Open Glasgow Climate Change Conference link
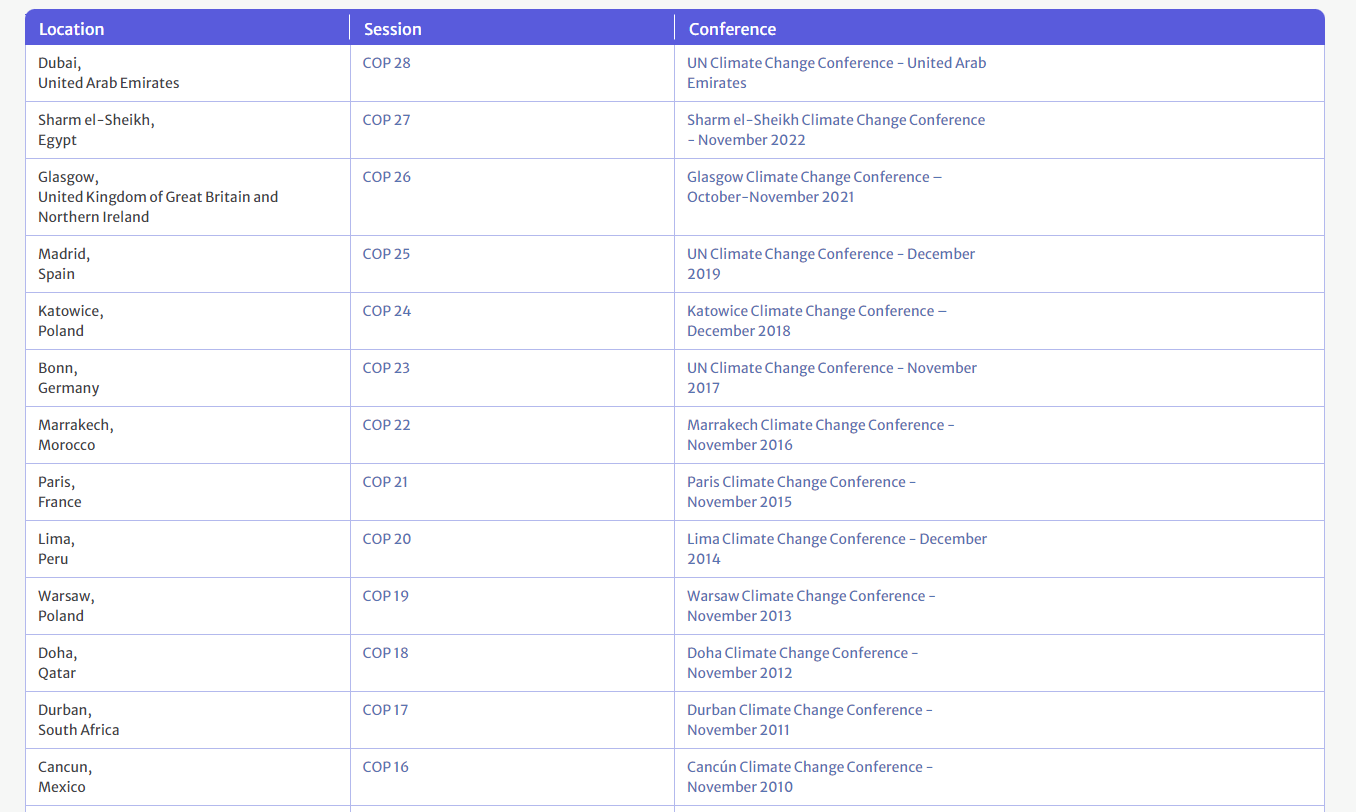The width and height of the screenshot is (1356, 812). (815, 187)
